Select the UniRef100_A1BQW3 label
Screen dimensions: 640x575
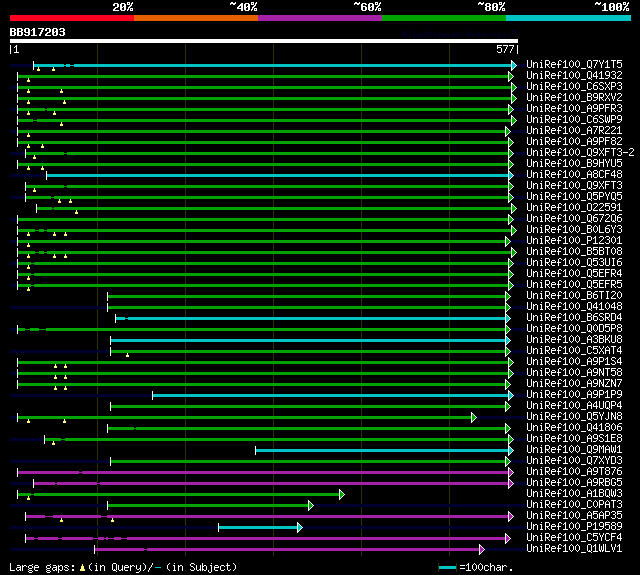coord(574,494)
